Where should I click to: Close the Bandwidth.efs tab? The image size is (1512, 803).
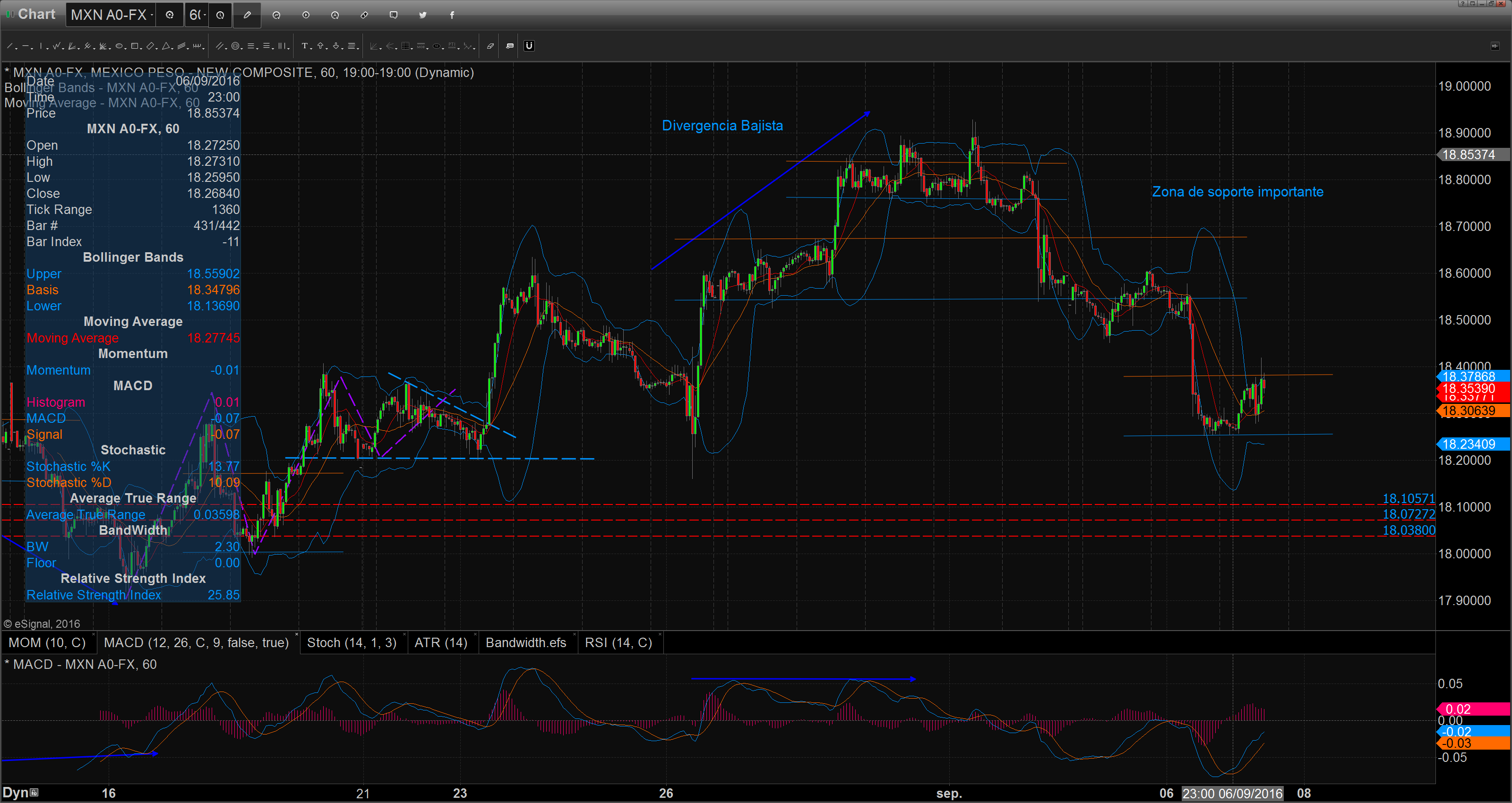[x=574, y=634]
